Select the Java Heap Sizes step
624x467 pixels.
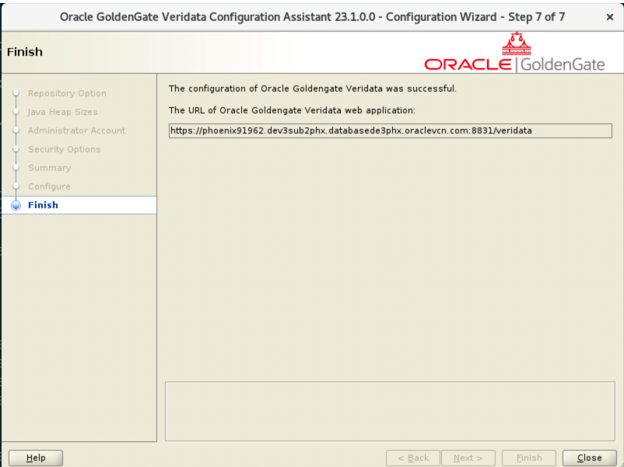62,112
